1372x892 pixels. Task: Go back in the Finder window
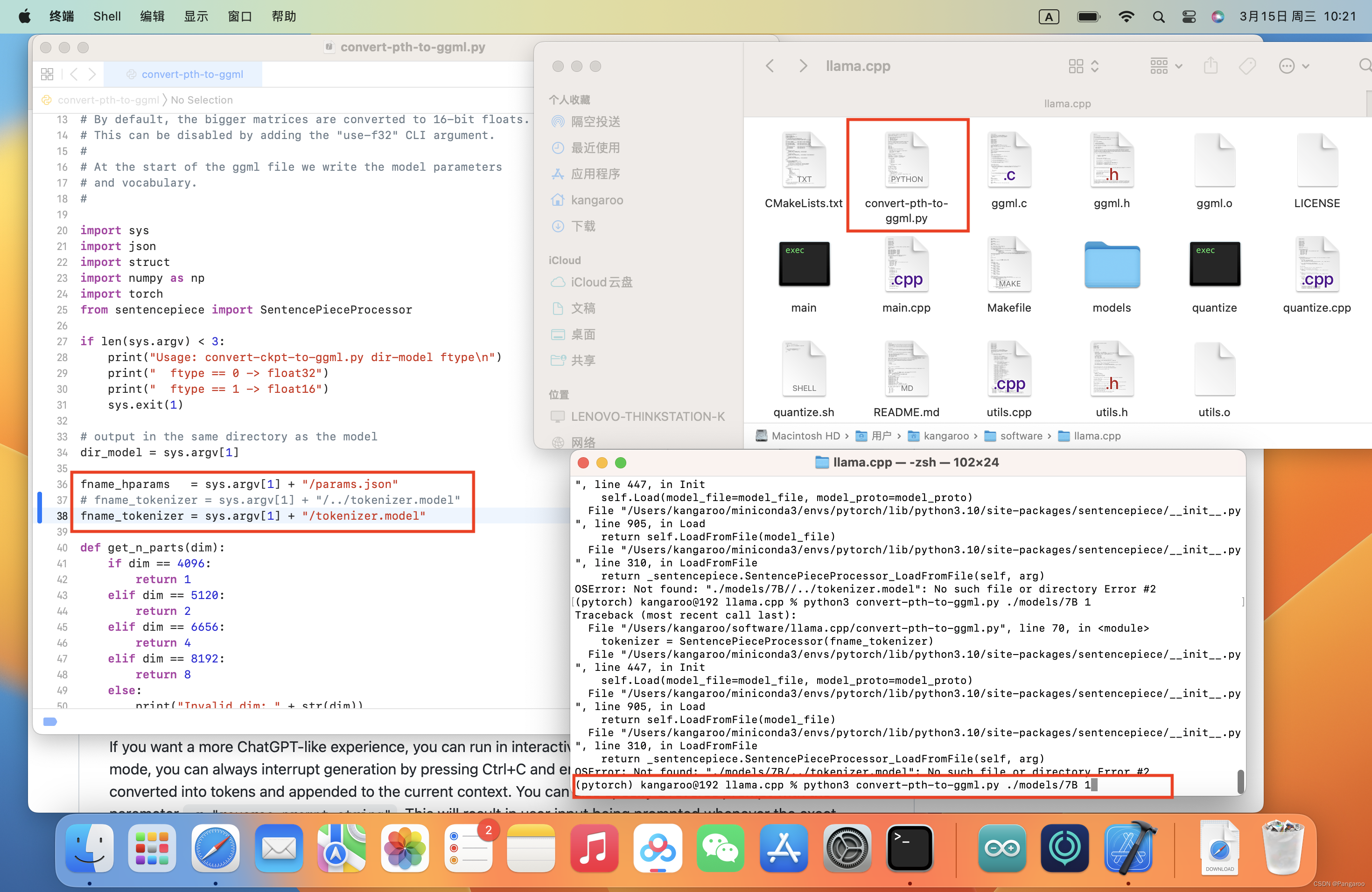[770, 66]
